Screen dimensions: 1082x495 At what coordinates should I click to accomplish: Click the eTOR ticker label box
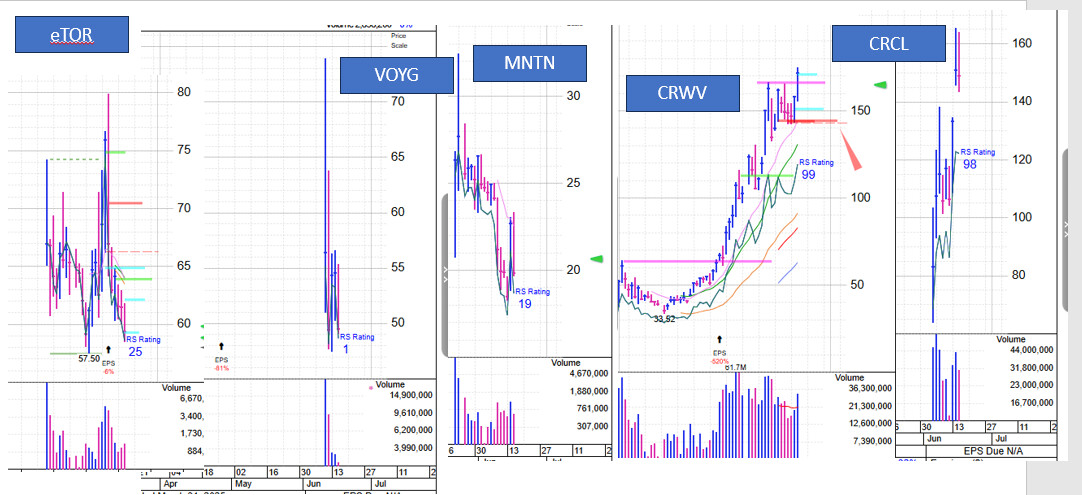point(72,35)
